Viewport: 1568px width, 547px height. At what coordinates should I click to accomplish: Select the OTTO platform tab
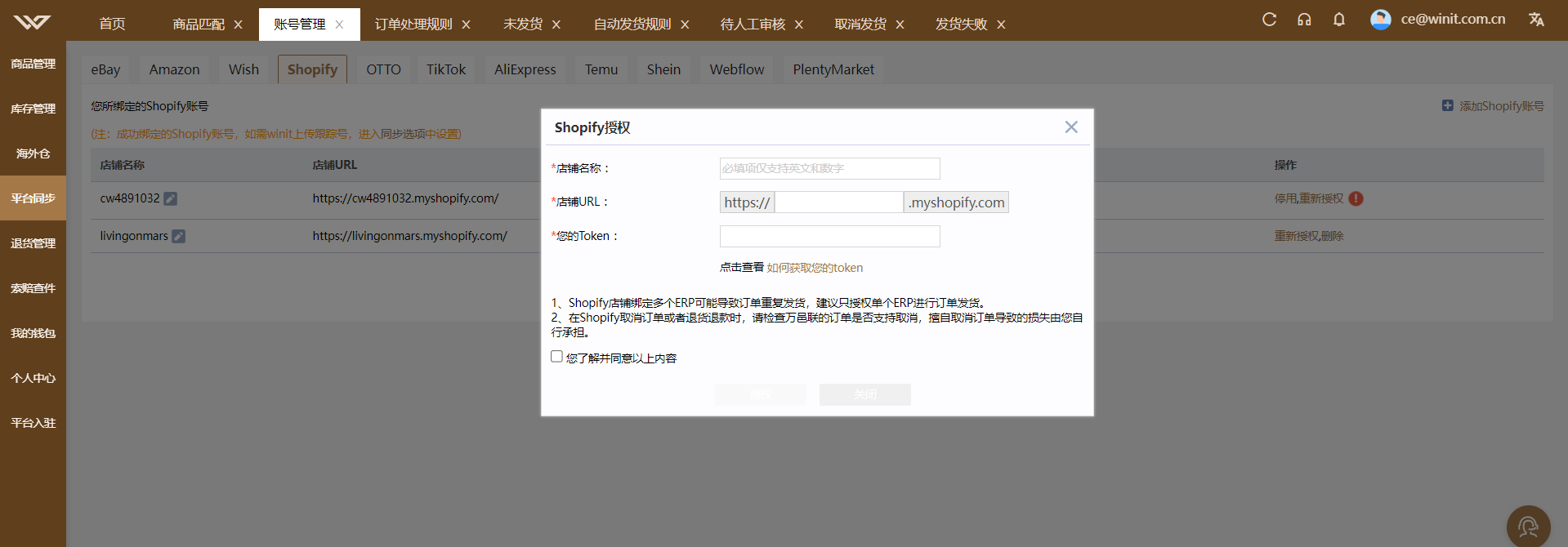coord(383,69)
